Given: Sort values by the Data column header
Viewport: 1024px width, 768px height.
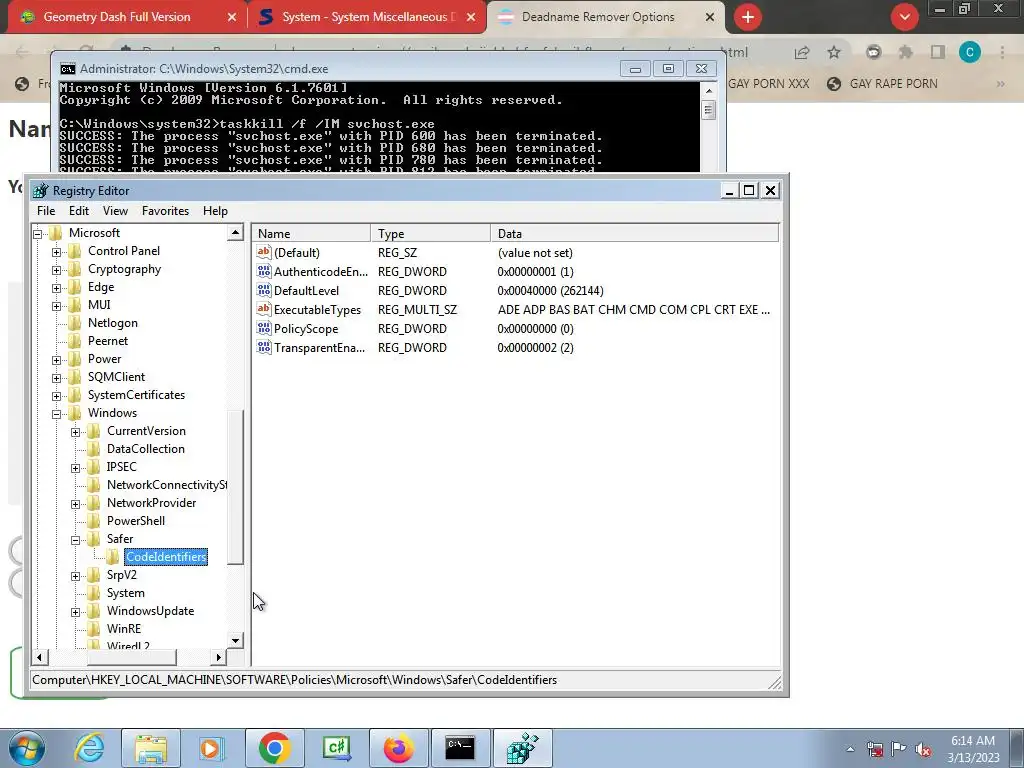Looking at the screenshot, I should (x=635, y=233).
